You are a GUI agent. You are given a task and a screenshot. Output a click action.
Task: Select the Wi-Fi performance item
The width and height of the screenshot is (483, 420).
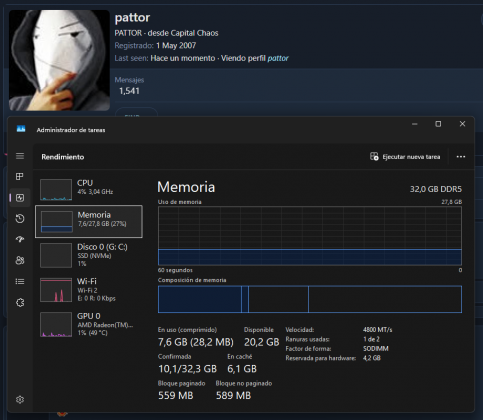[89, 290]
